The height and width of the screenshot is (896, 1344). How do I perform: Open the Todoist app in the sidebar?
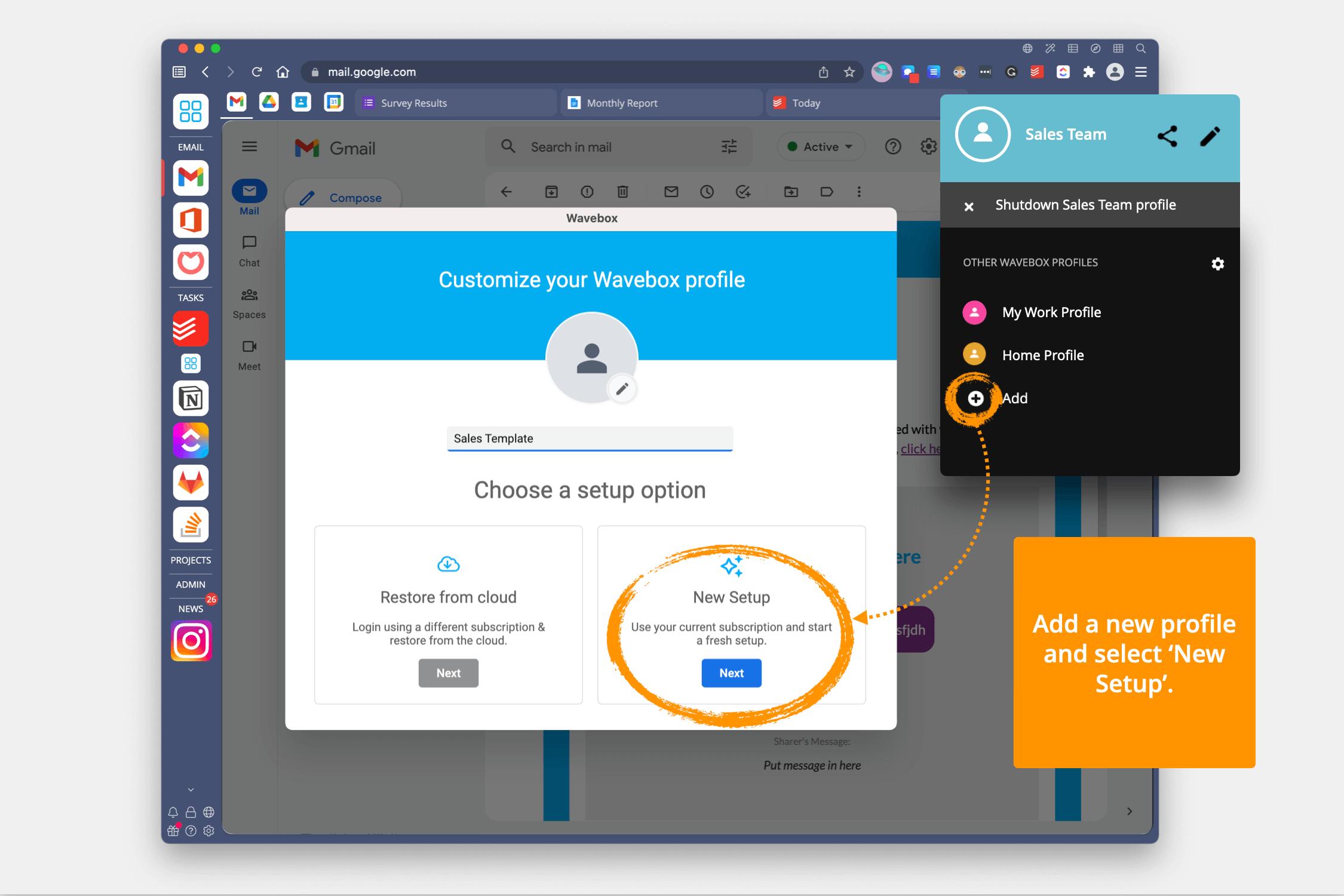click(x=191, y=329)
